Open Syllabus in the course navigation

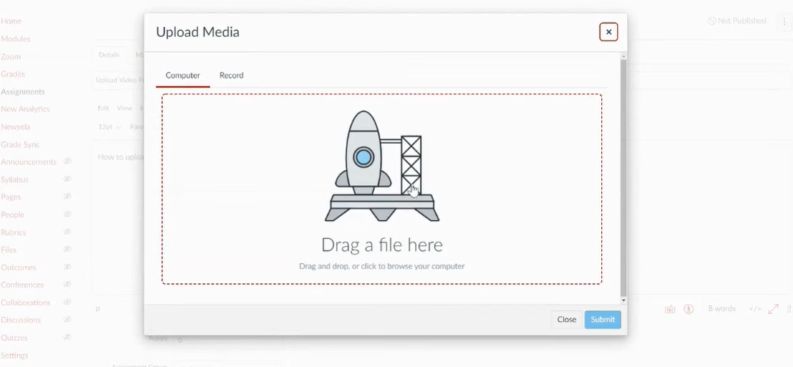coord(15,179)
